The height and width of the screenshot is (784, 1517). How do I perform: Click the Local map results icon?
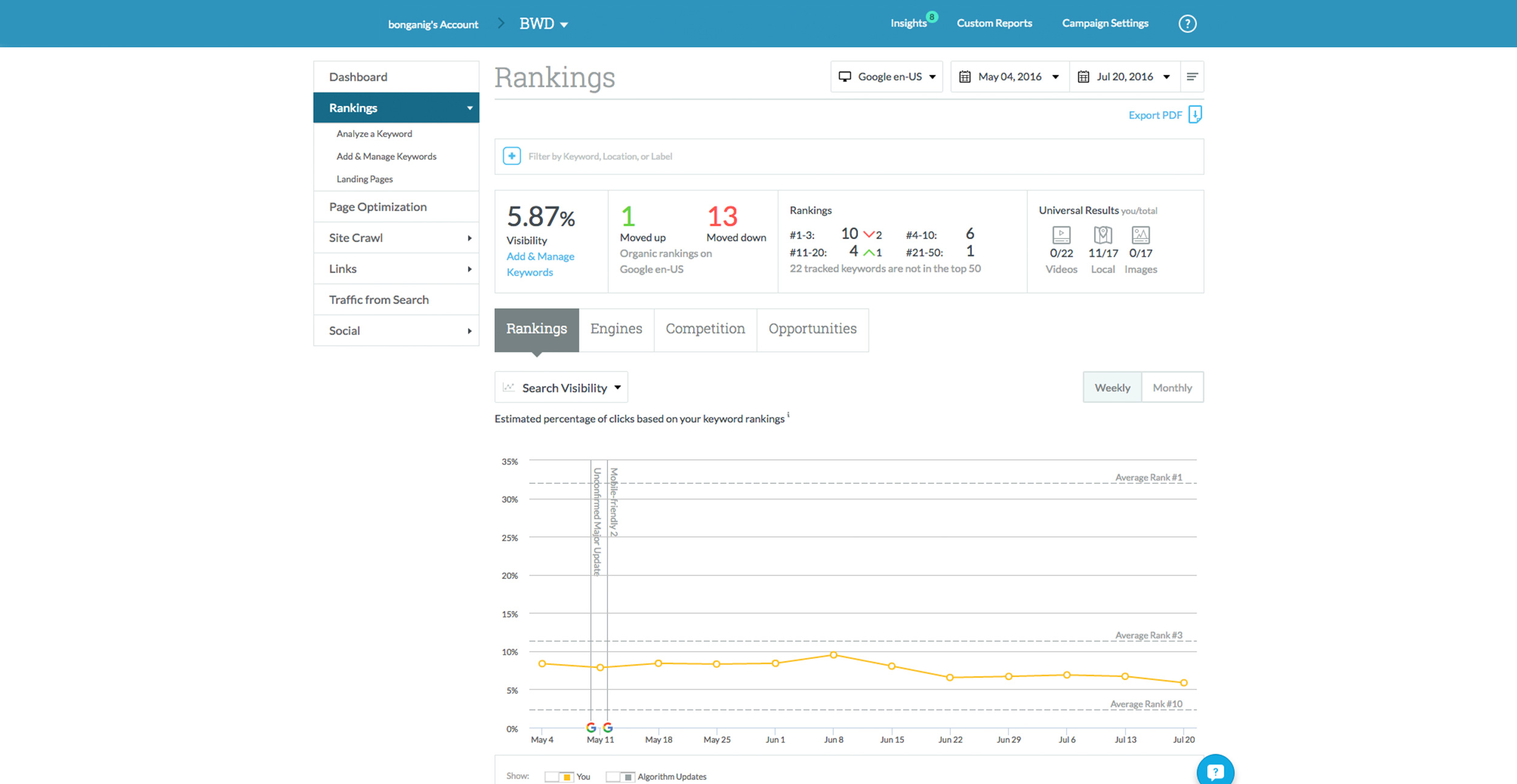[1103, 235]
